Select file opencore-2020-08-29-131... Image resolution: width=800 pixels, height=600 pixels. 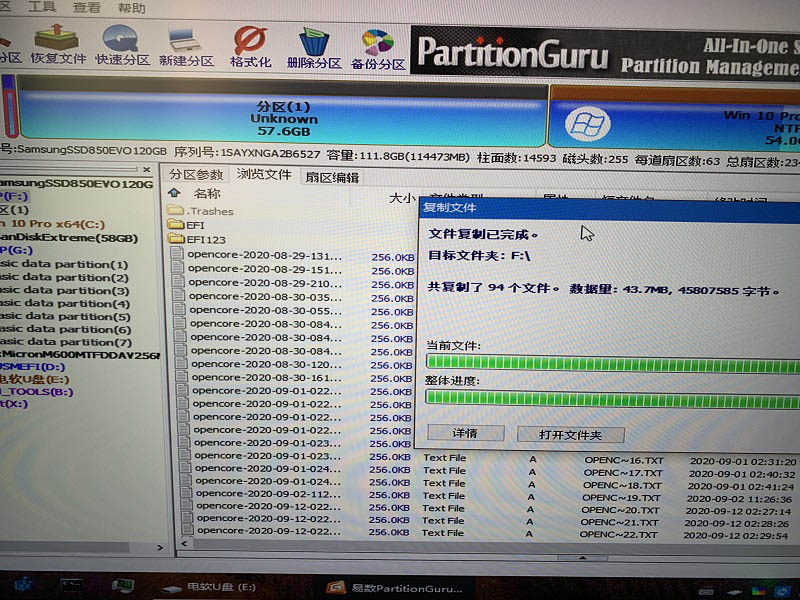(x=264, y=255)
